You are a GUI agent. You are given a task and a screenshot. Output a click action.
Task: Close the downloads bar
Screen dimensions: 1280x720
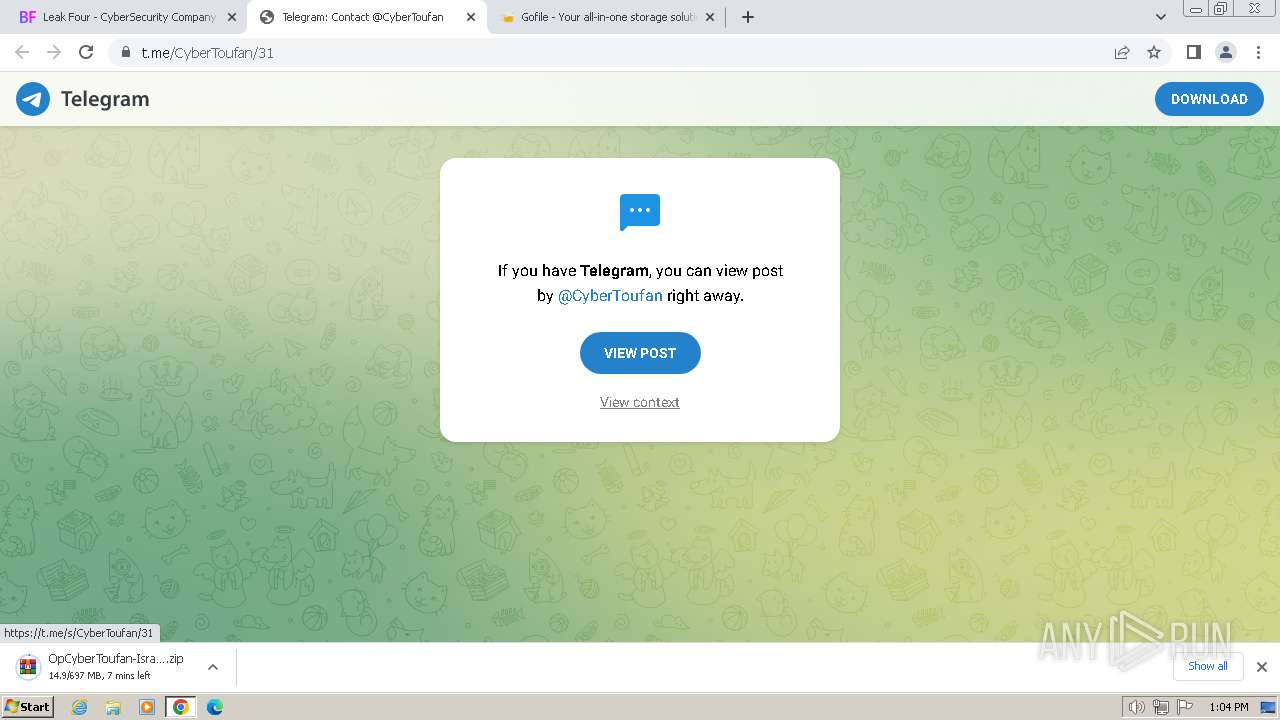coord(1262,667)
